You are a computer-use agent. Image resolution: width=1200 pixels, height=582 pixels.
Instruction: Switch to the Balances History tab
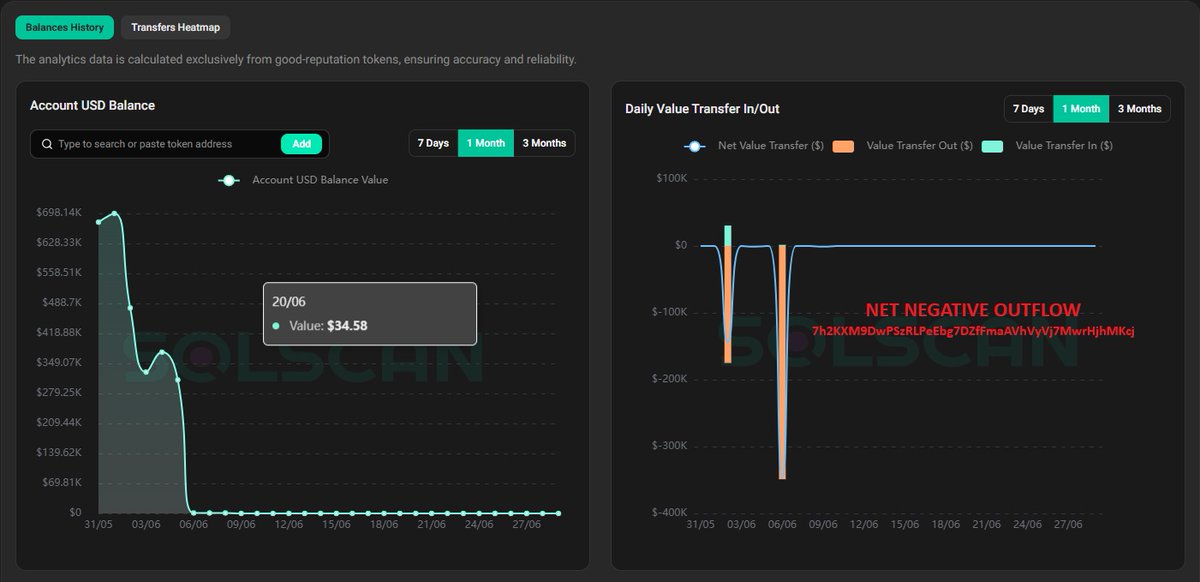65,27
